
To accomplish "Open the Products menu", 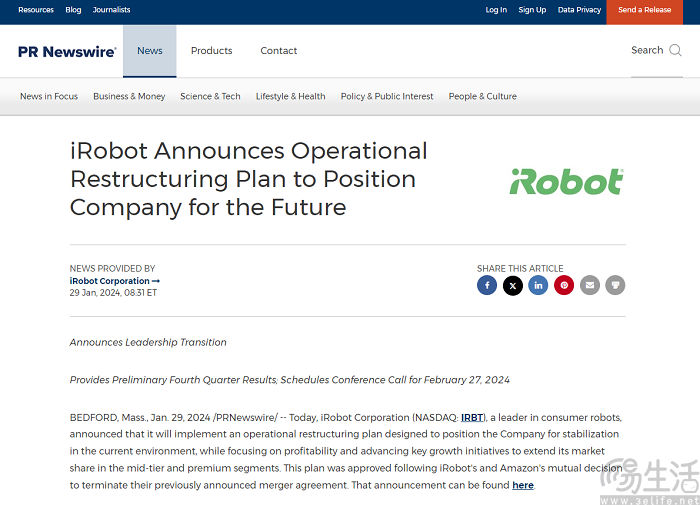I will (x=211, y=51).
